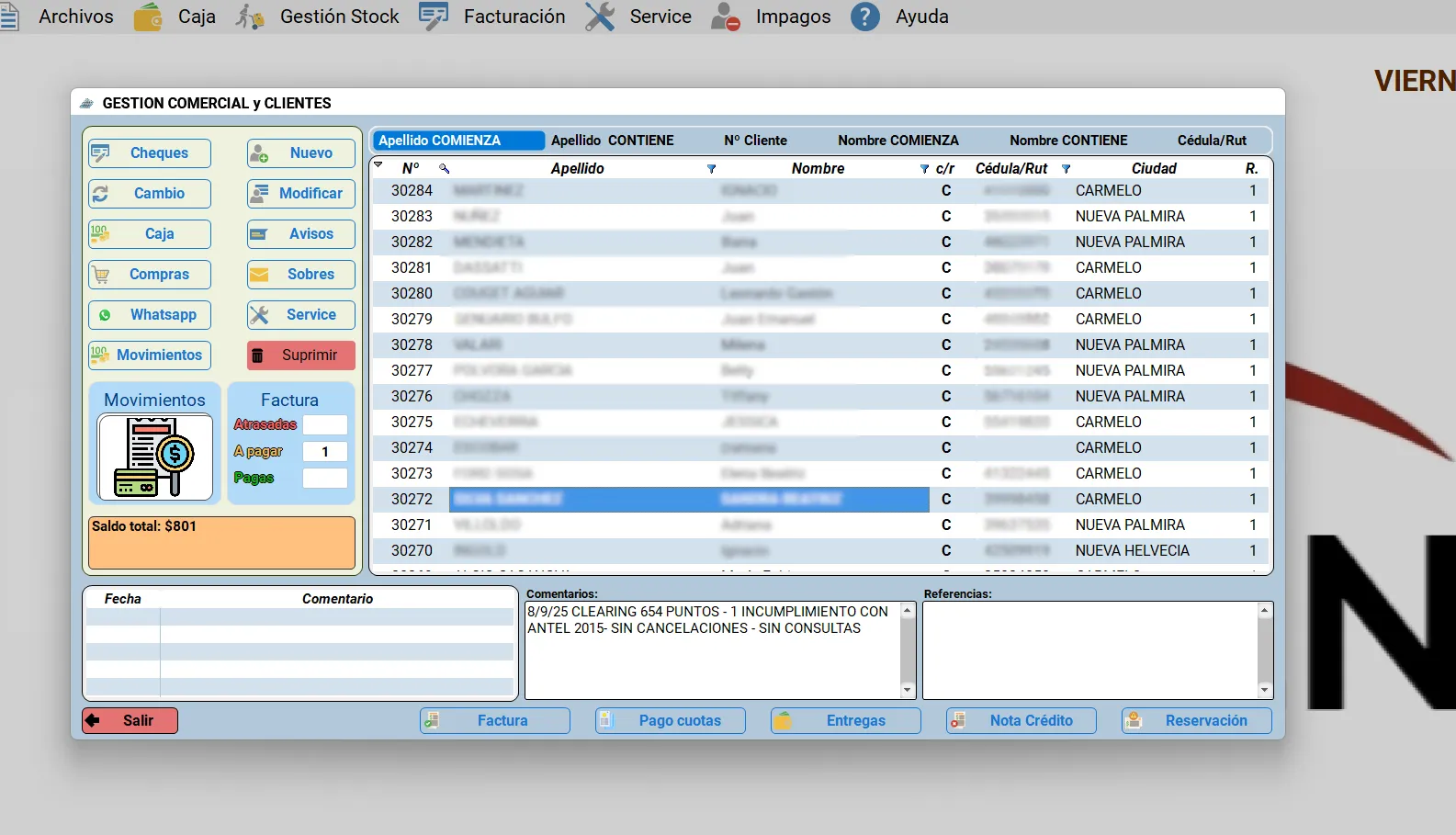The height and width of the screenshot is (835, 1456).
Task: Click the Pago cuotas button
Action: click(670, 721)
